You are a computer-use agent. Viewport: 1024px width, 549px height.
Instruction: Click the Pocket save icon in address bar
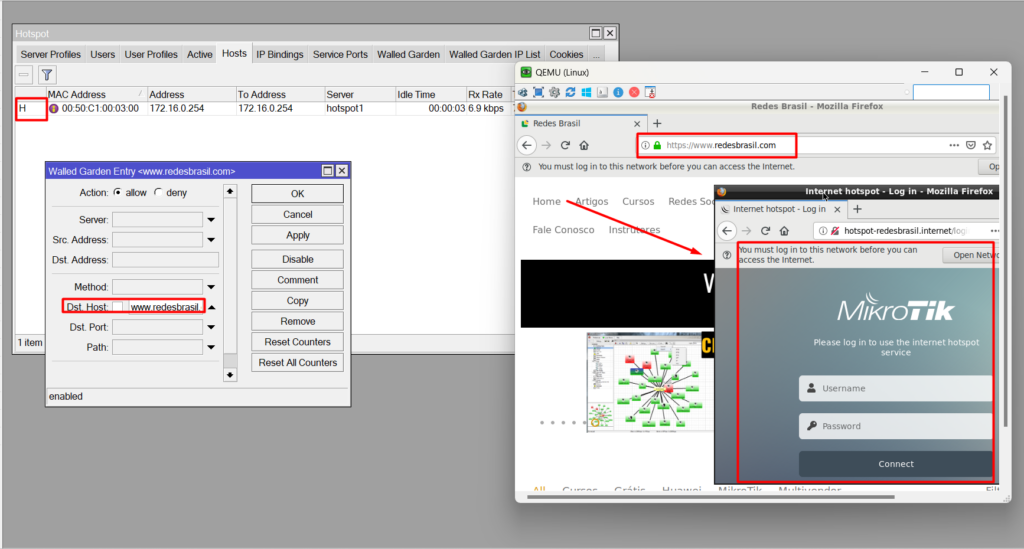click(x=970, y=145)
